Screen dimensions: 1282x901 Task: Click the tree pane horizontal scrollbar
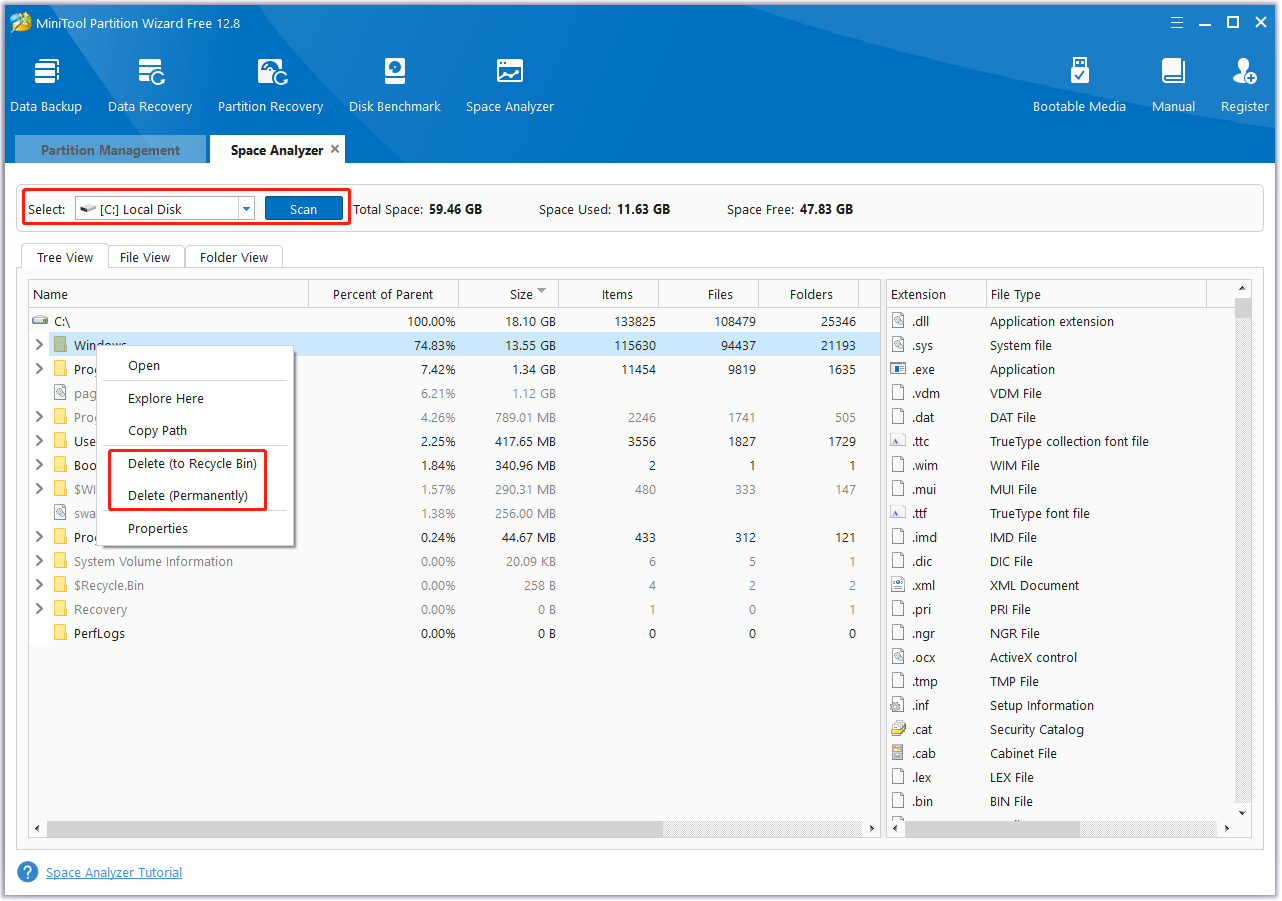click(355, 829)
